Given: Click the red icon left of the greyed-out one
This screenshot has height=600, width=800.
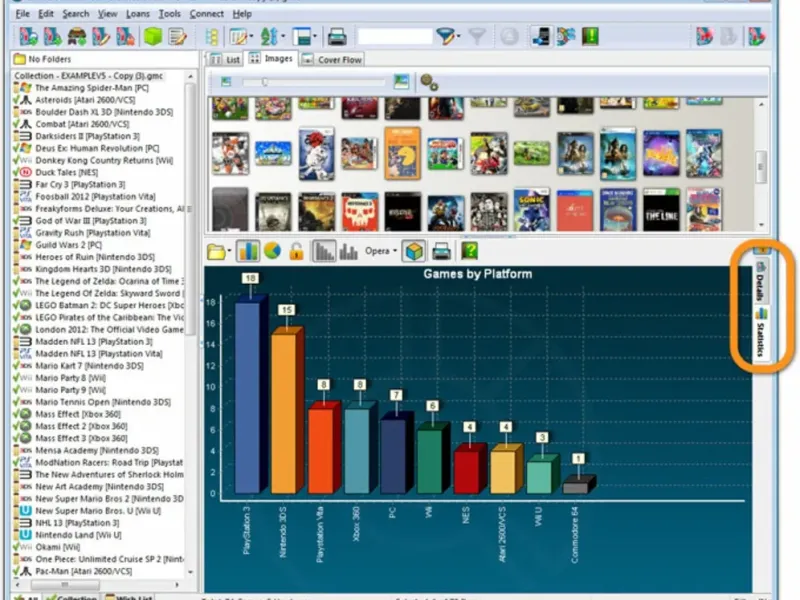Looking at the screenshot, I should point(705,36).
